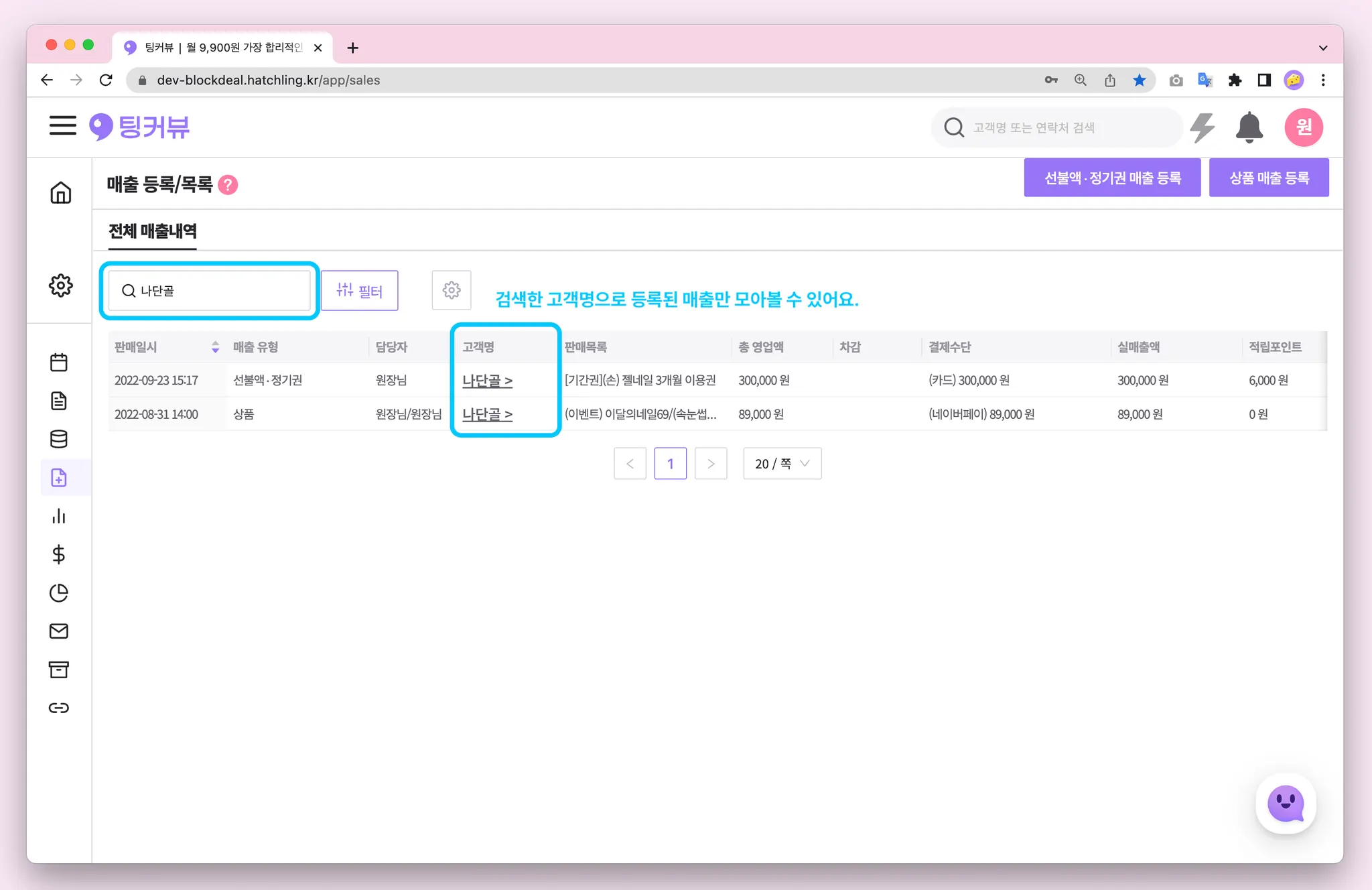1372x890 pixels.
Task: Open the 필터 filter options
Action: point(359,290)
